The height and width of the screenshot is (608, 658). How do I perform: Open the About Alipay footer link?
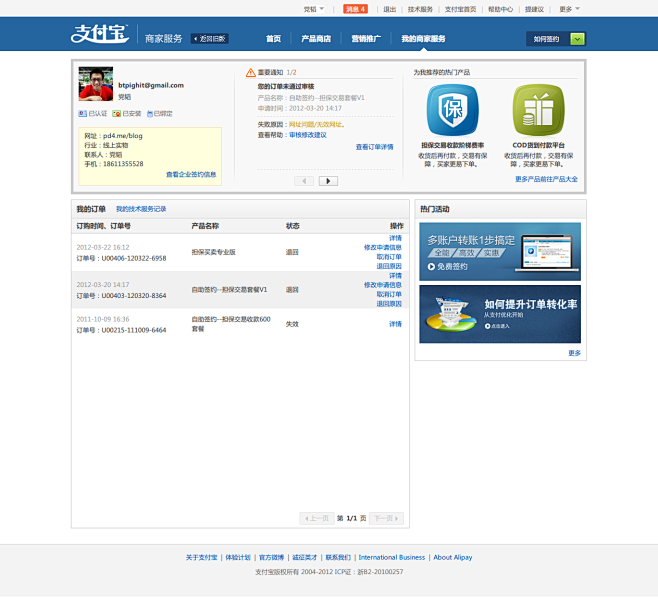(453, 558)
